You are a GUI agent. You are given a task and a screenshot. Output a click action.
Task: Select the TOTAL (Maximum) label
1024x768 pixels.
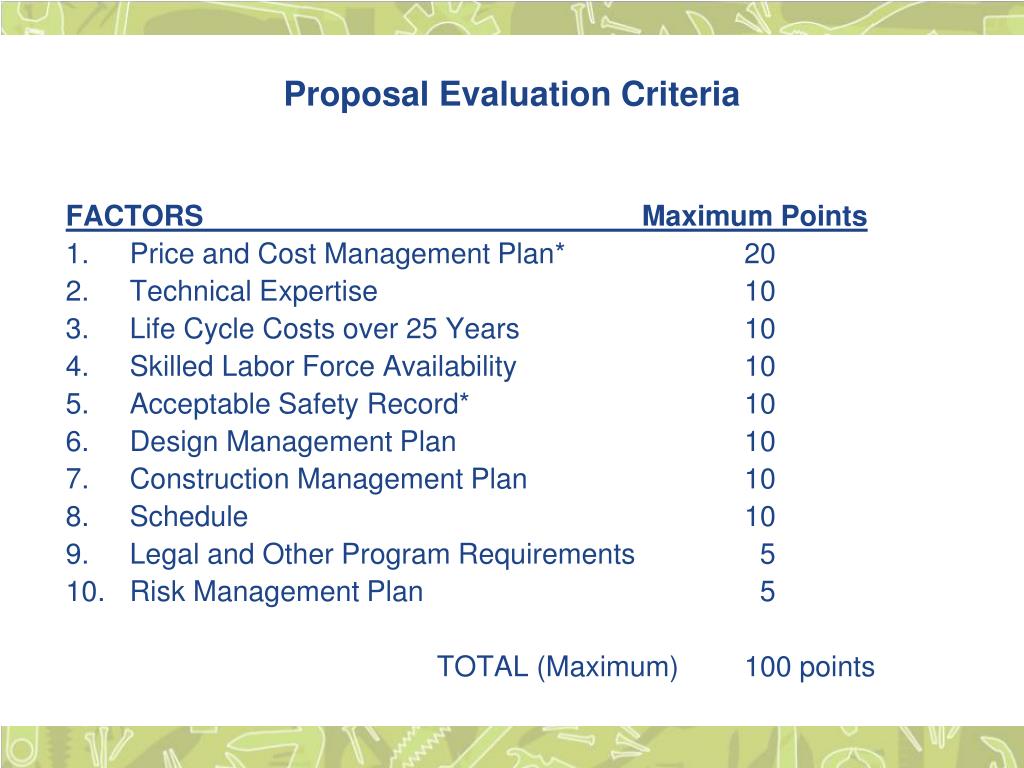[x=557, y=667]
